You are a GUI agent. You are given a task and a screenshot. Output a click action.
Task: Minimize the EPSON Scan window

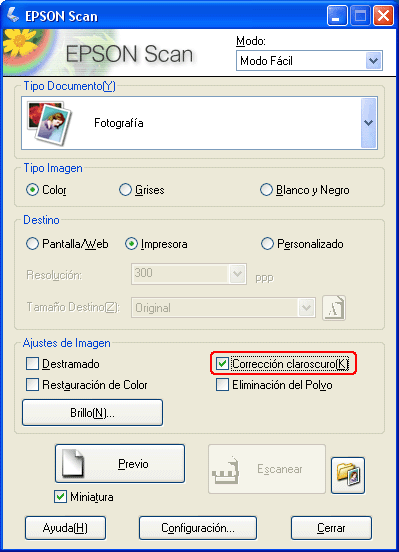coord(337,16)
